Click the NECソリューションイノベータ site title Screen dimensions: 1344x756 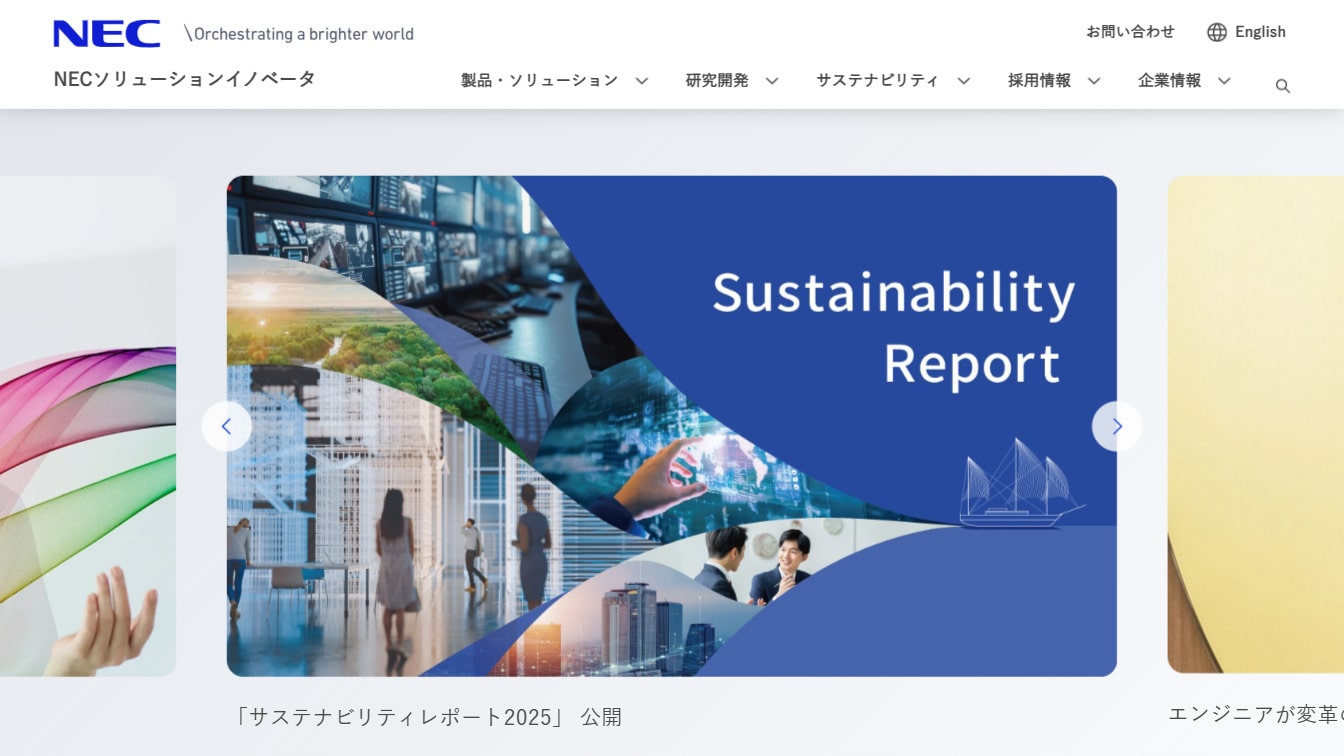tap(185, 78)
